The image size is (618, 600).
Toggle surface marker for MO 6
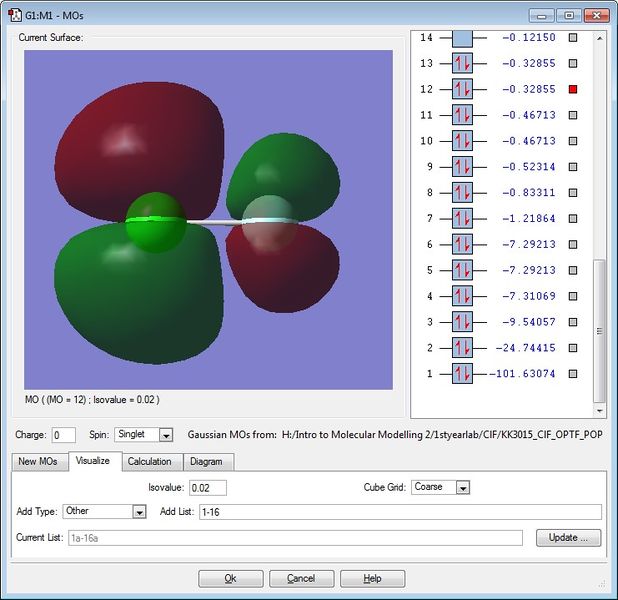573,244
